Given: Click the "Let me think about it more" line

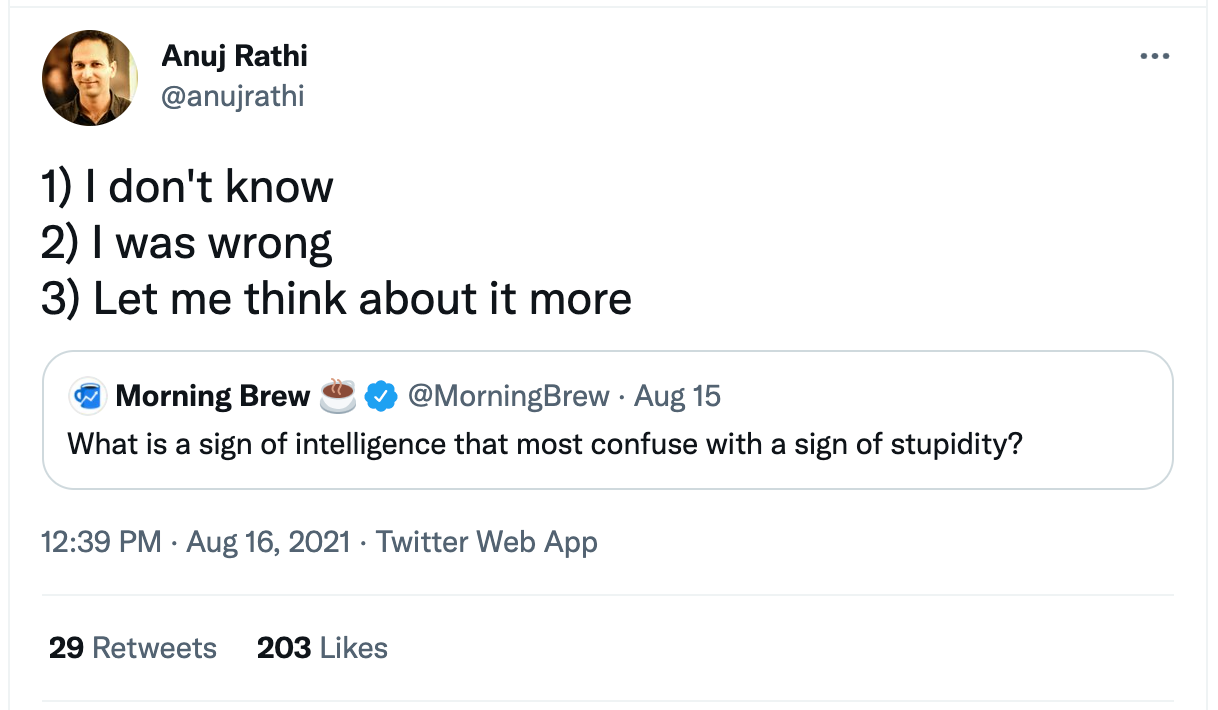Looking at the screenshot, I should [336, 299].
